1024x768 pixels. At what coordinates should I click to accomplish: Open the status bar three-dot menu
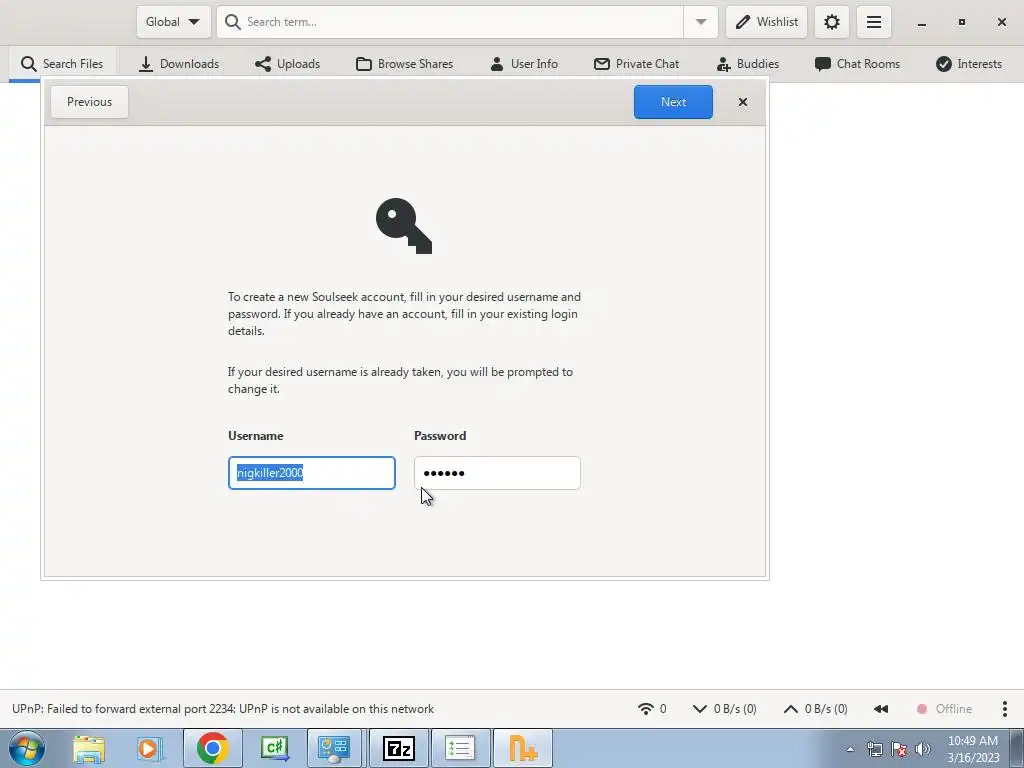pos(1004,709)
